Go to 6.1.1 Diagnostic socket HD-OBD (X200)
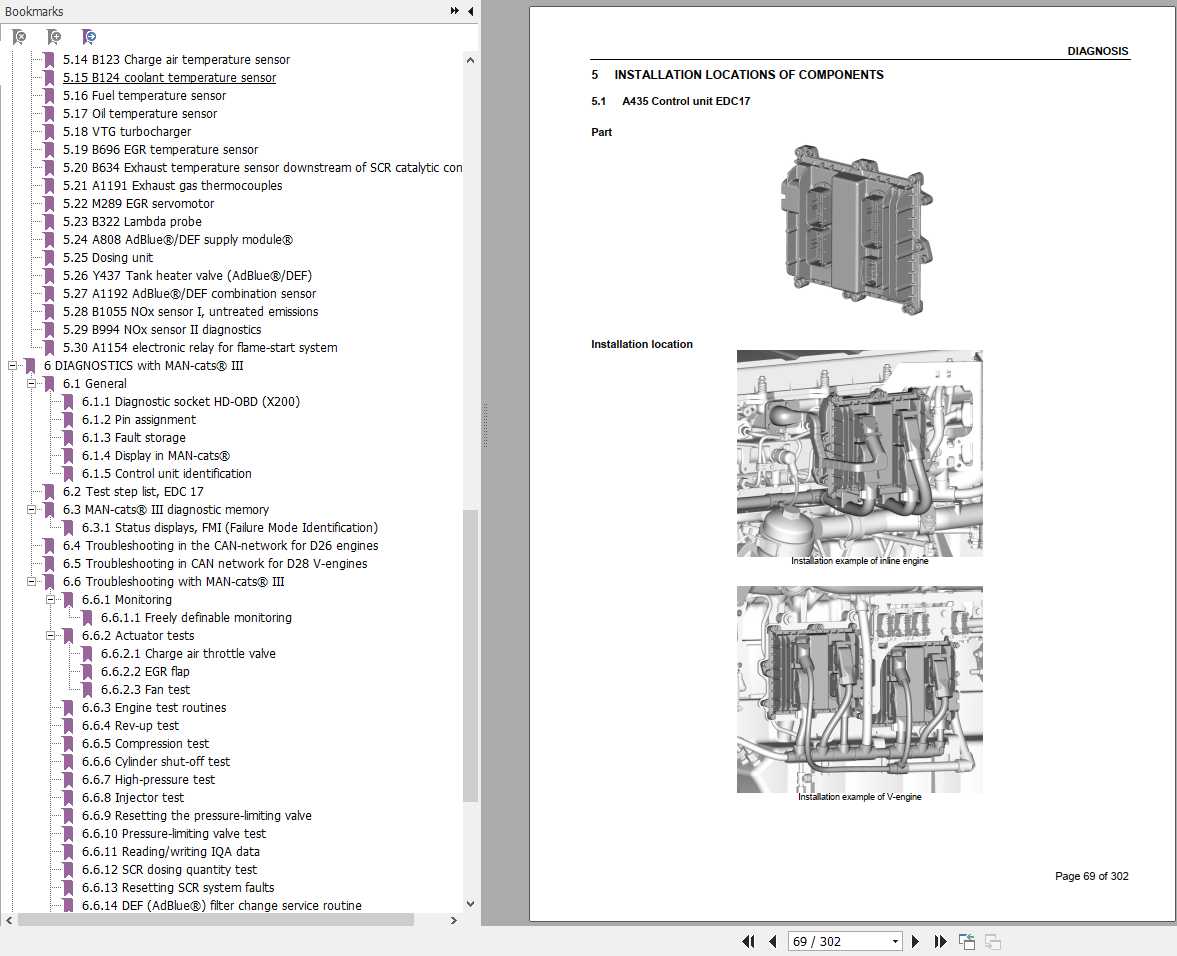This screenshot has height=956, width=1177. [191, 401]
